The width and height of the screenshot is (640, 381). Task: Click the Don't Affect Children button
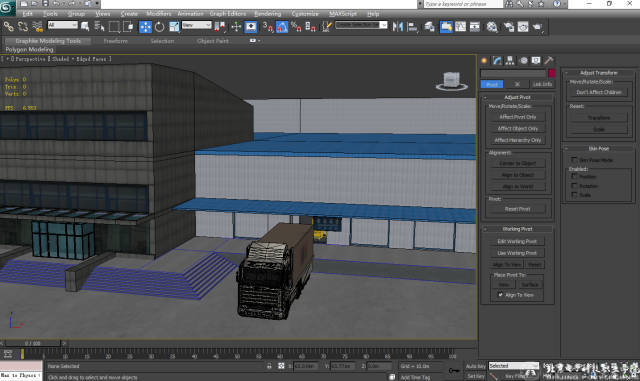point(599,92)
